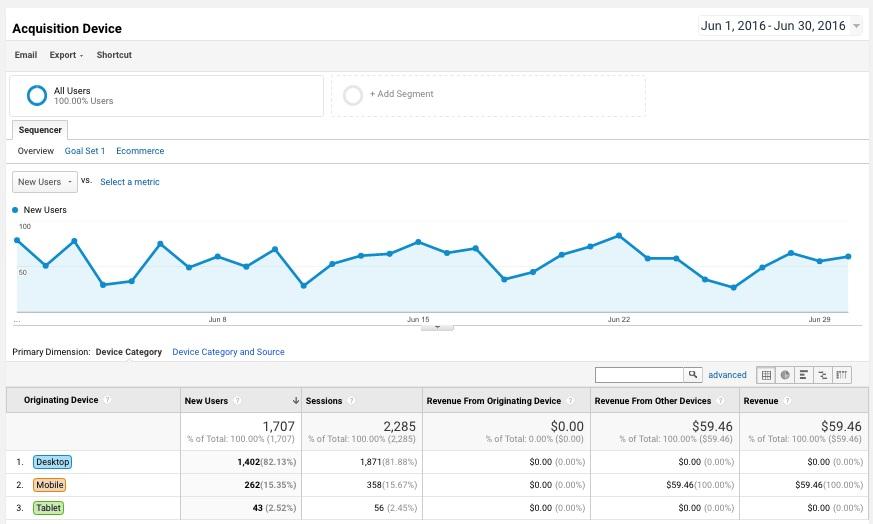Click help icon beside Sessions column header

[352, 401]
